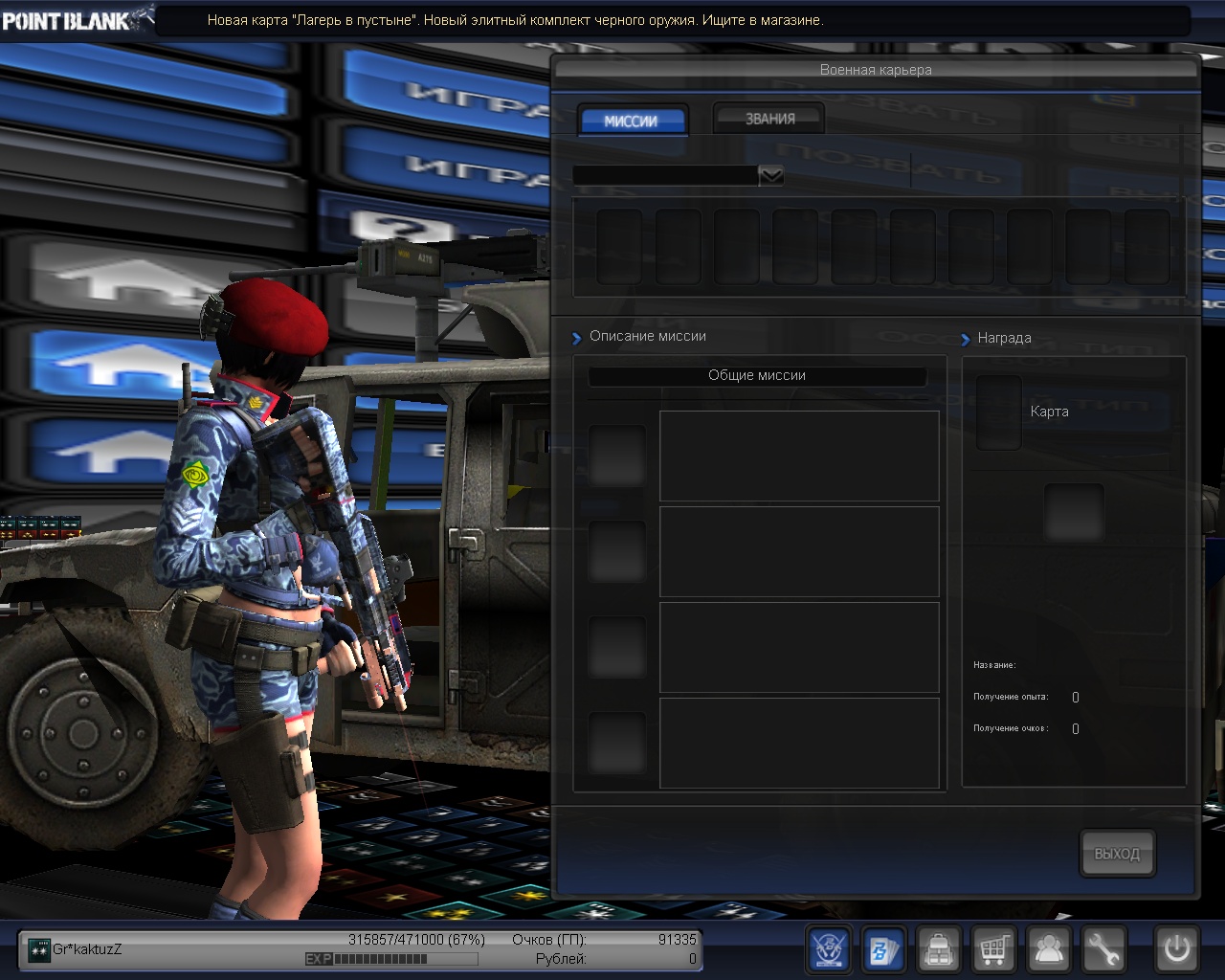The width and height of the screenshot is (1225, 980).
Task: Switch to the ЗВАНИЯ tab
Action: click(x=769, y=119)
